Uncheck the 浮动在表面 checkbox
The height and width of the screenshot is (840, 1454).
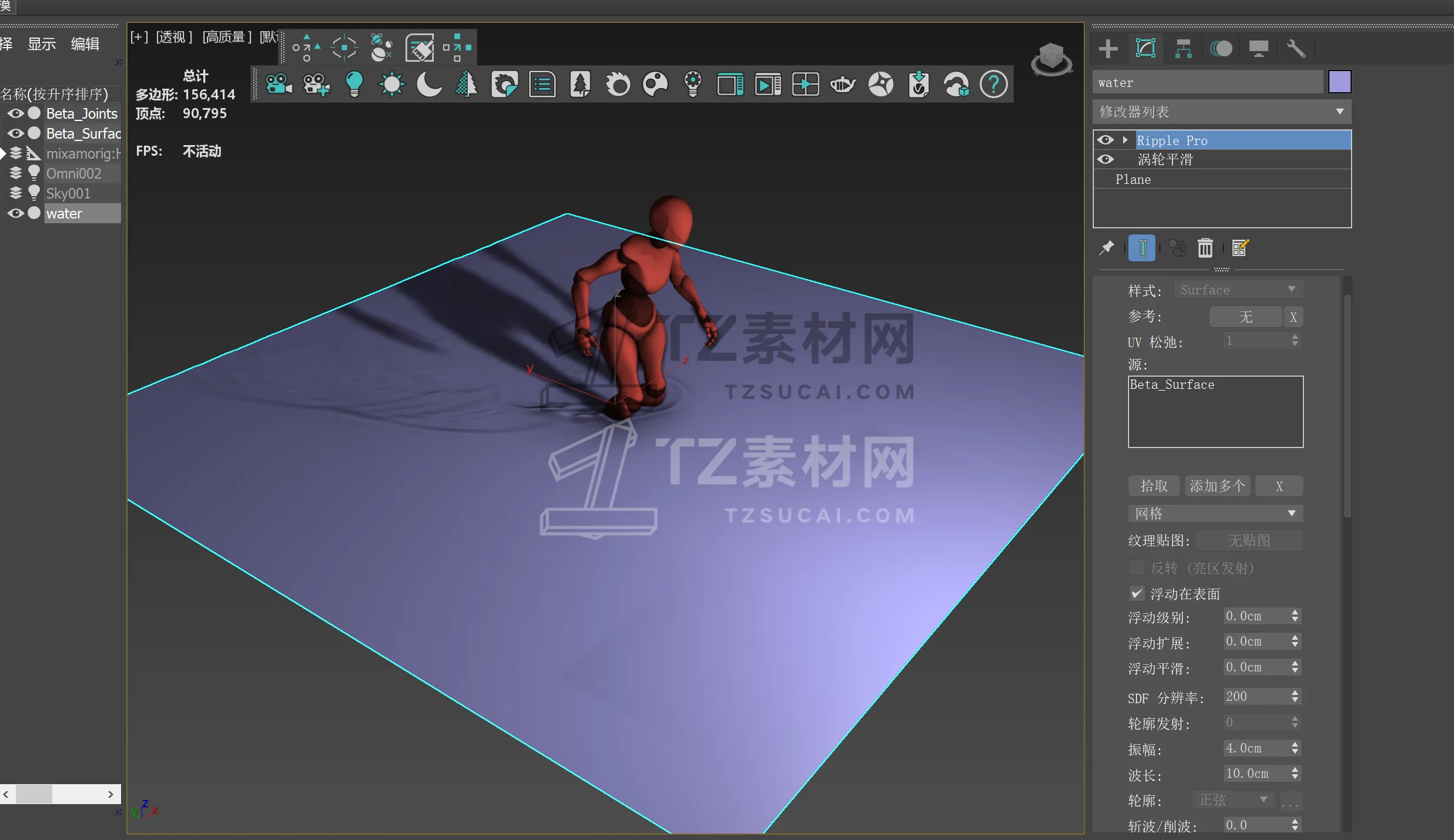point(1137,594)
